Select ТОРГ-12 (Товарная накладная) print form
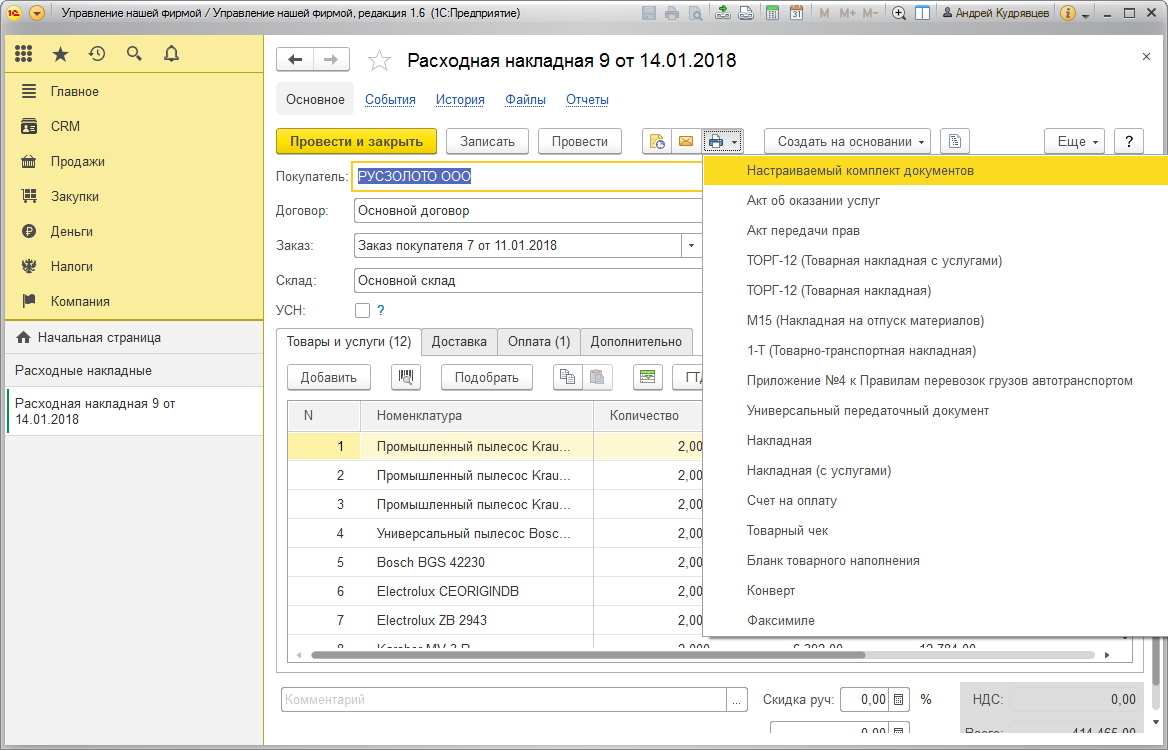Viewport: 1168px width, 750px height. [x=839, y=290]
